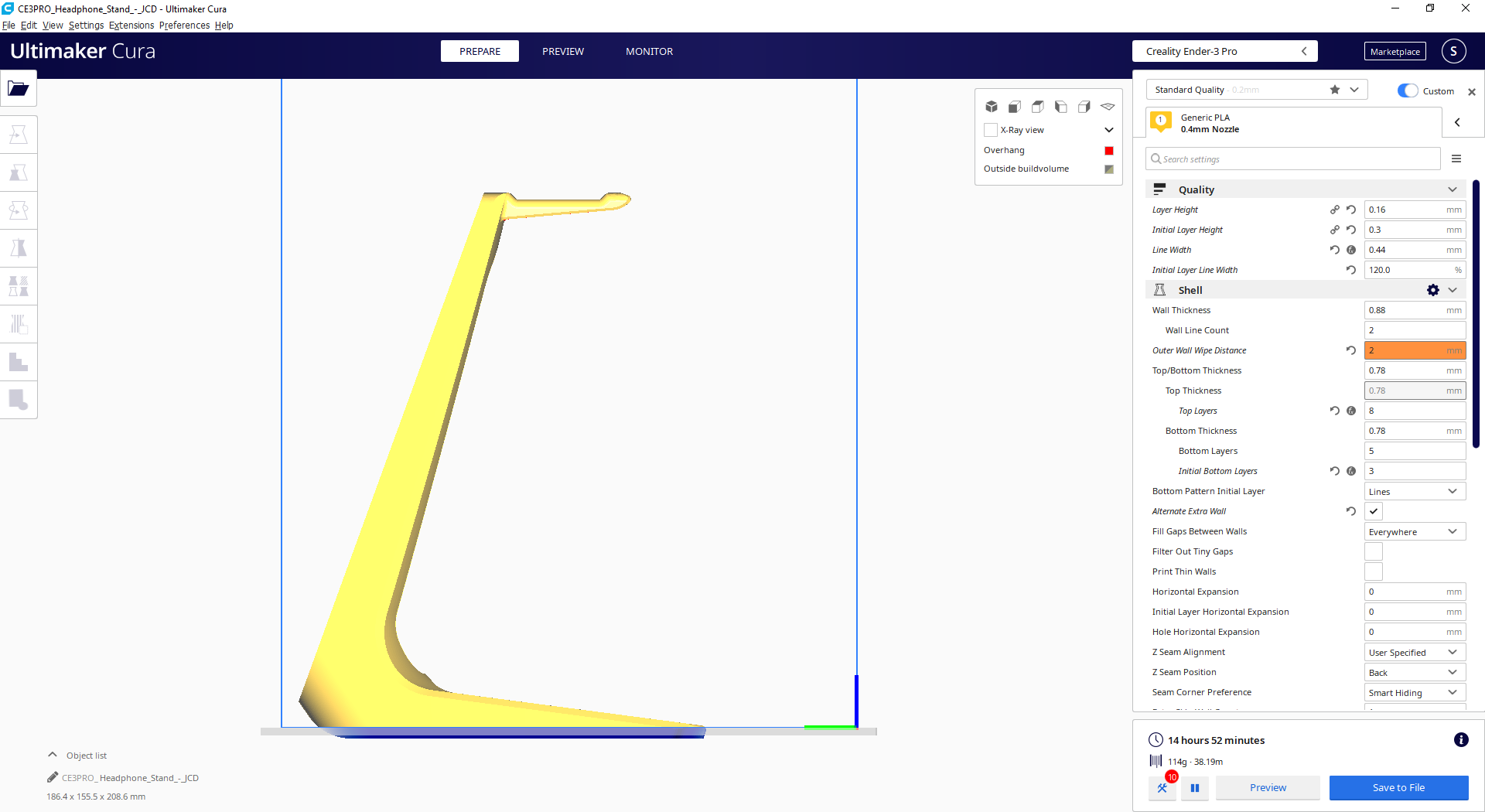Open Shell category settings gear
This screenshot has width=1485, height=812.
click(1433, 290)
